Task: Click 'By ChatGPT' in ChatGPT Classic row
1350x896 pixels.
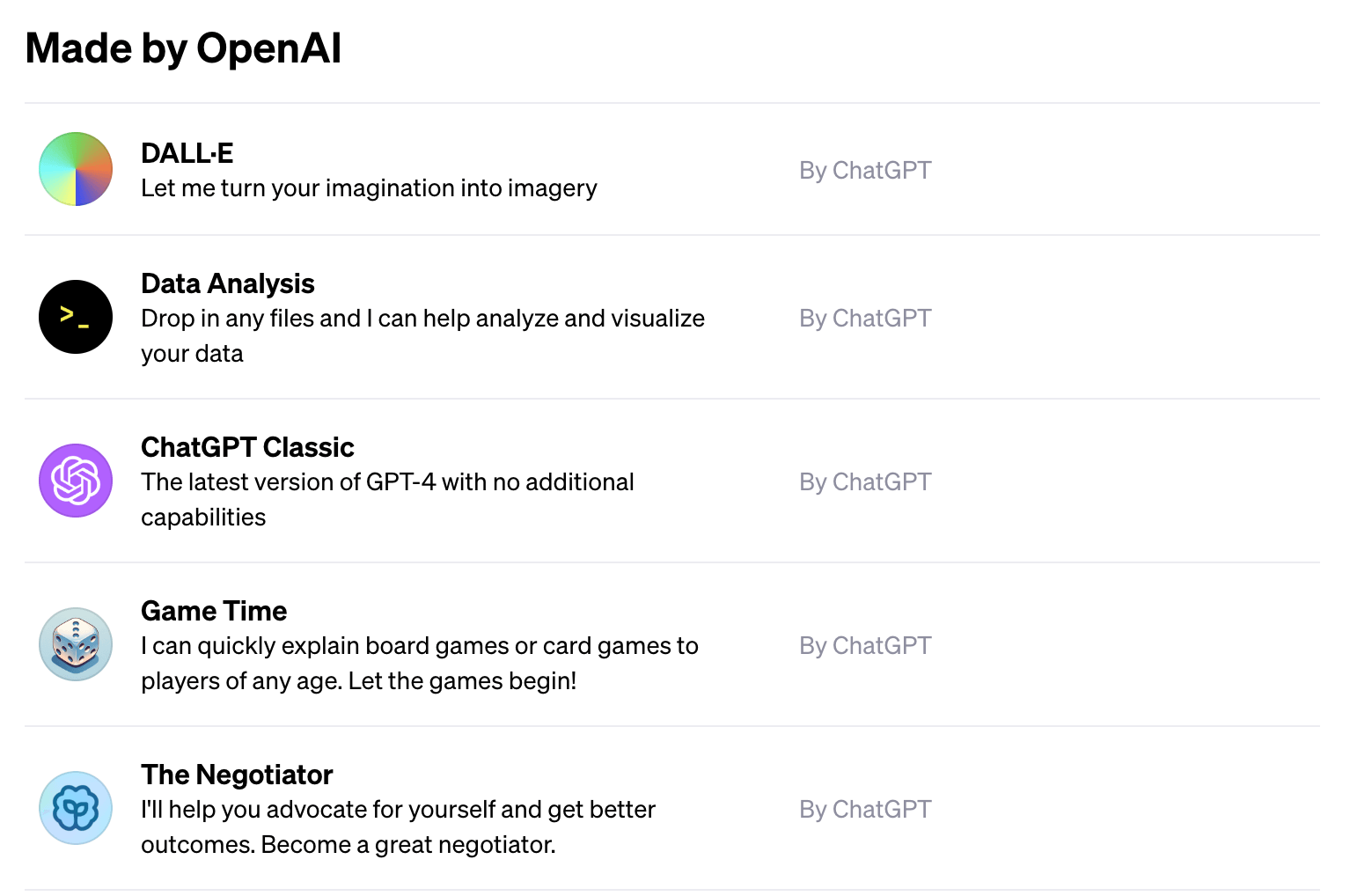Action: click(x=865, y=481)
